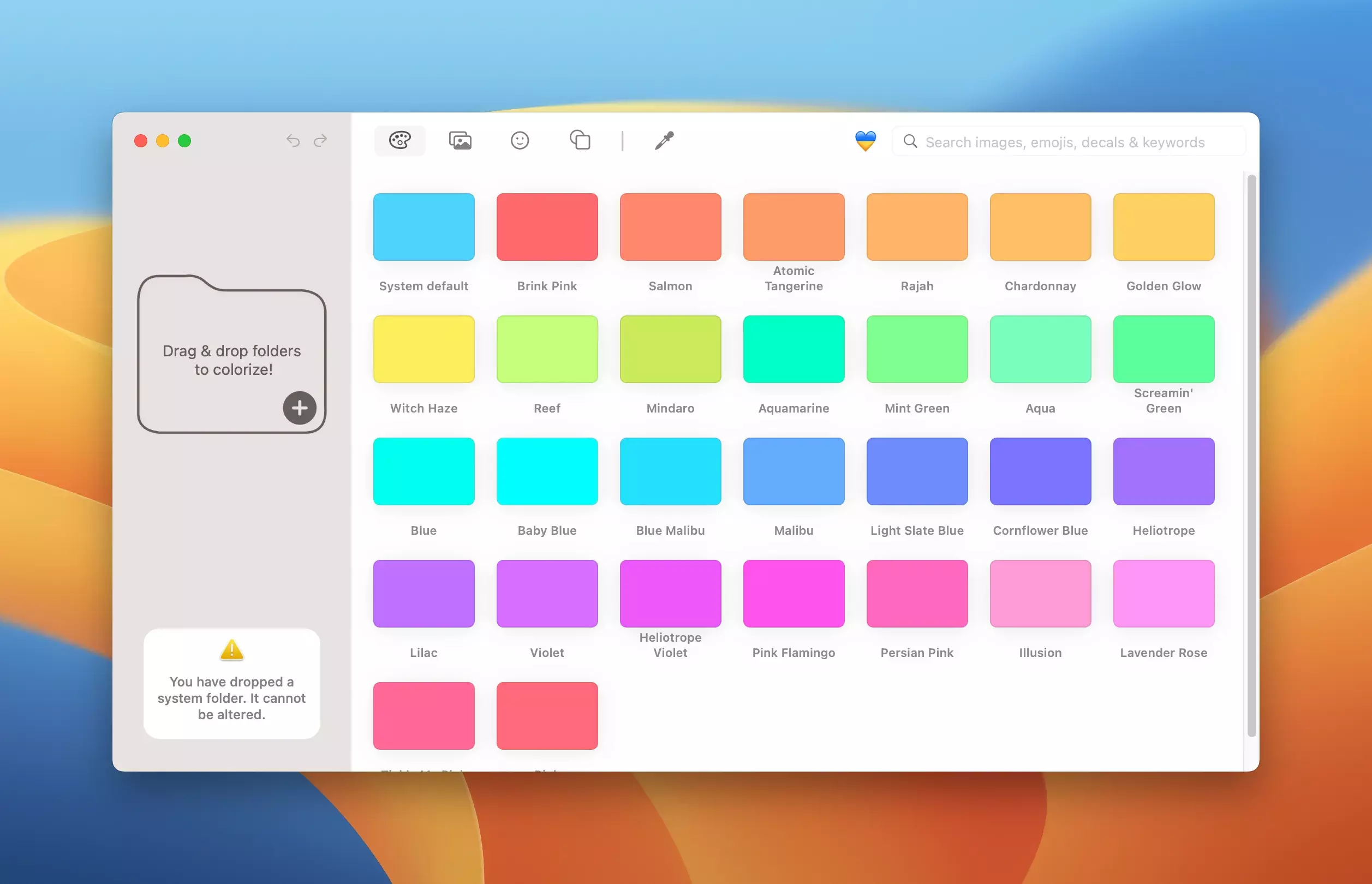Click the blue-yellow heart icon
This screenshot has height=884, width=1372.
click(x=865, y=141)
